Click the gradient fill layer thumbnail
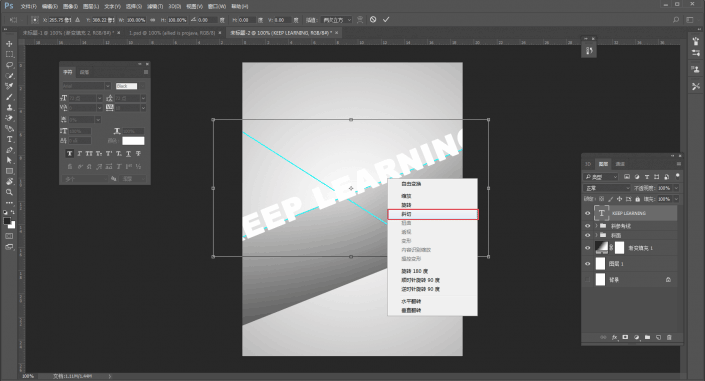 tap(601, 247)
